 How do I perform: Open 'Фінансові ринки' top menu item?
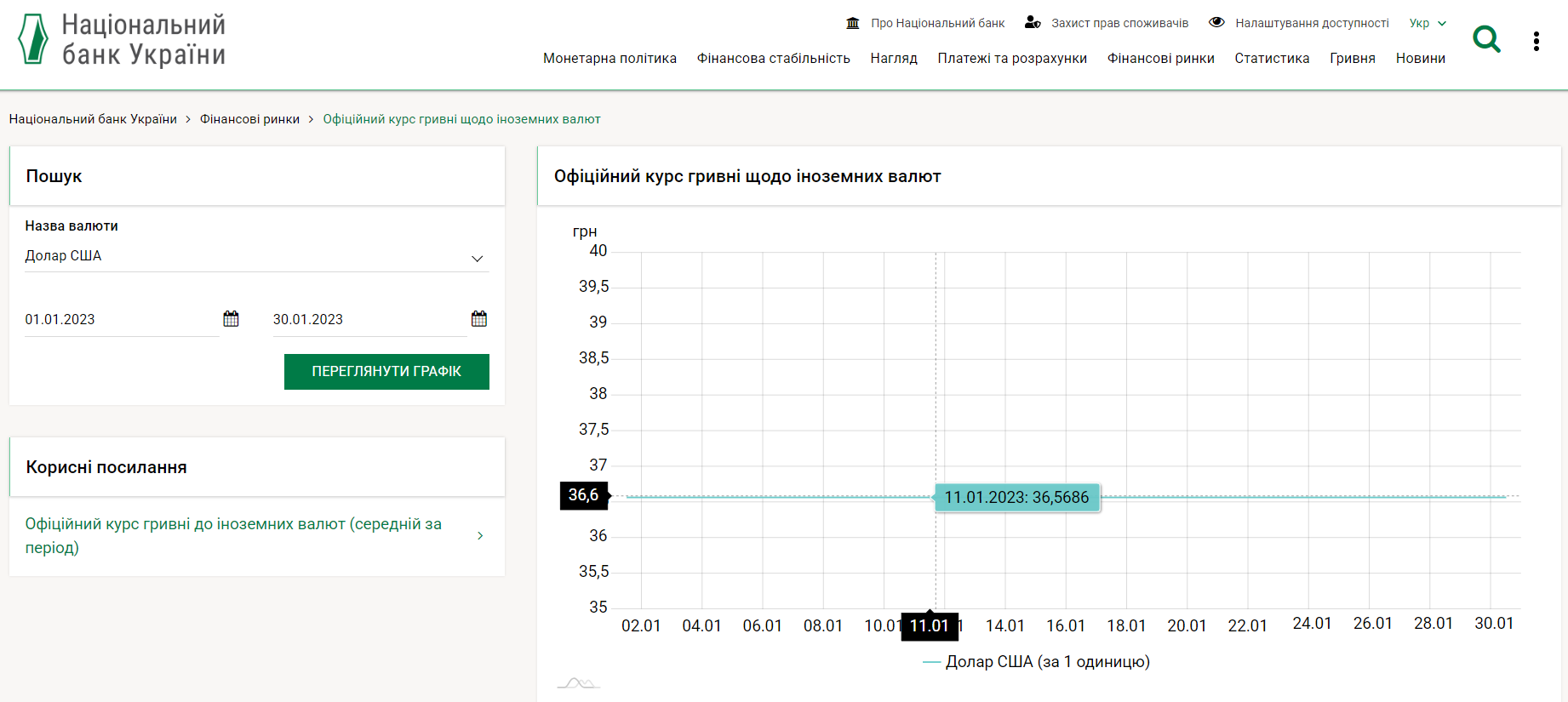click(1160, 59)
